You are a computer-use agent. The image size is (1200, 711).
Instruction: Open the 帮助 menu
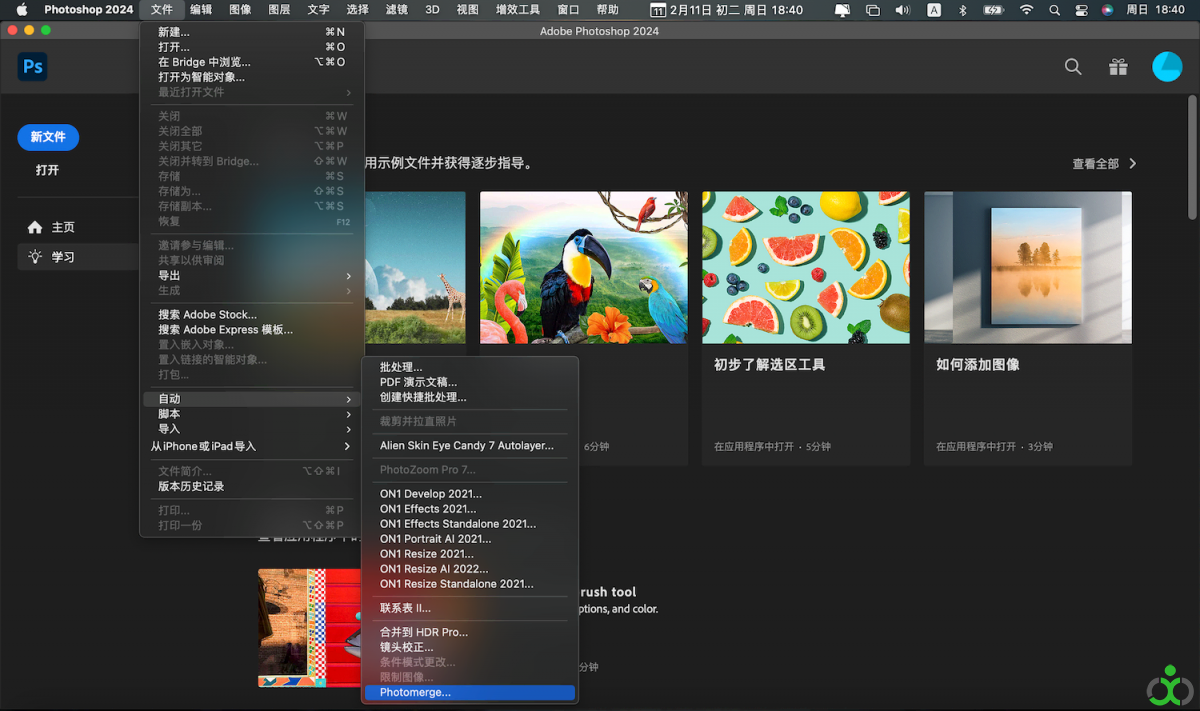pos(607,10)
